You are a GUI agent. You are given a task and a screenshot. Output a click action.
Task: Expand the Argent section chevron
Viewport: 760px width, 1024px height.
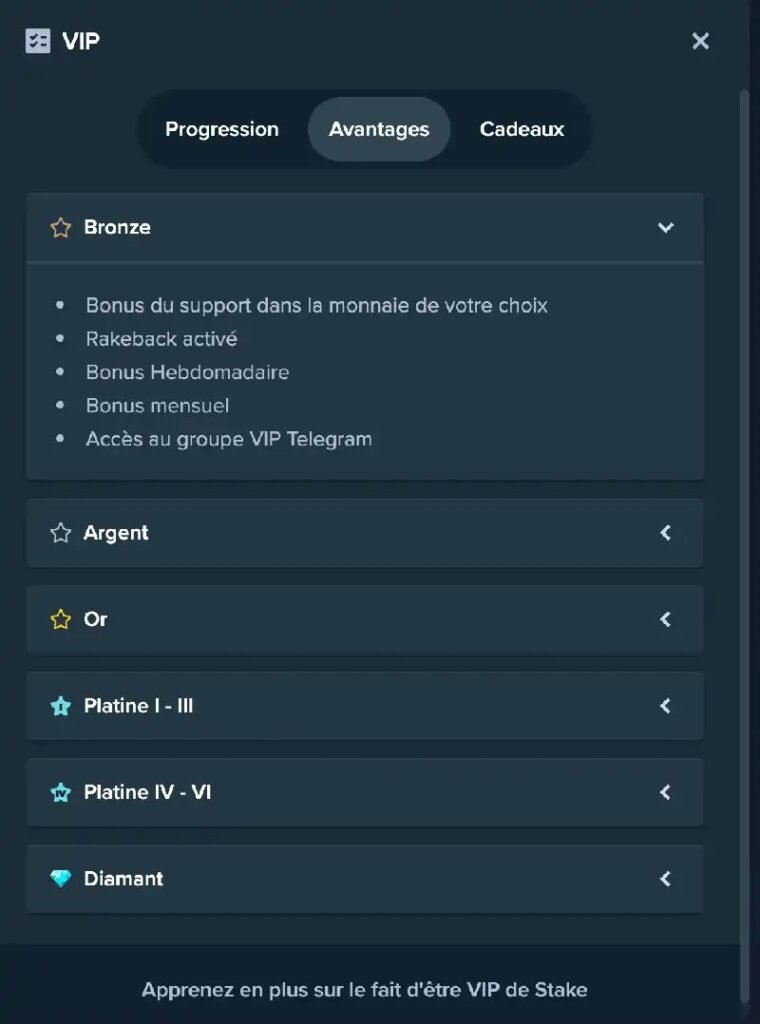coord(665,533)
